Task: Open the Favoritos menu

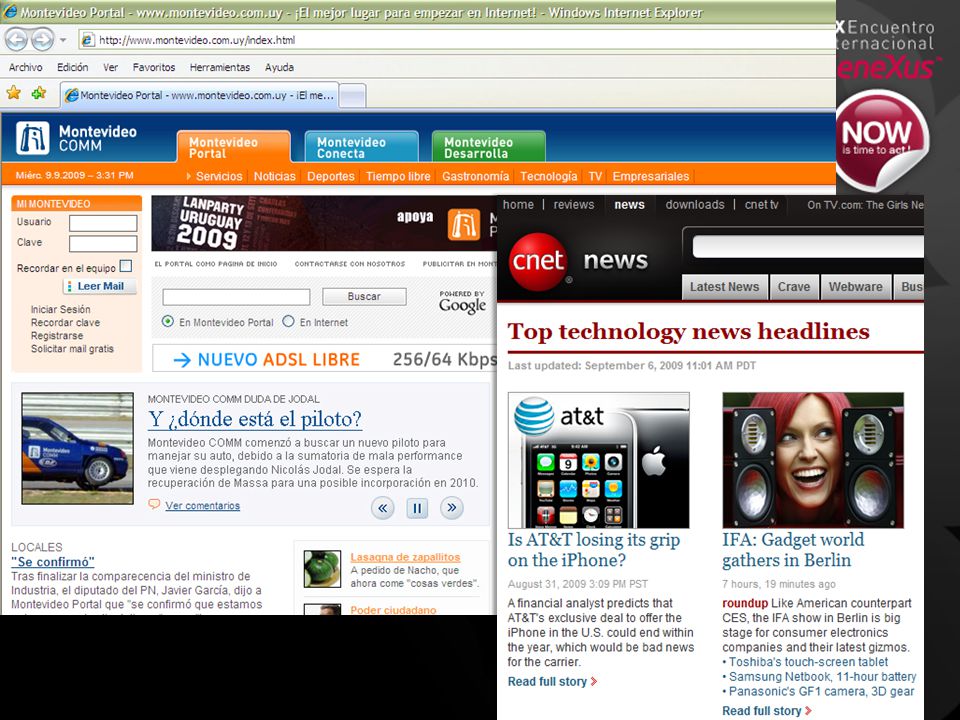Action: tap(154, 67)
